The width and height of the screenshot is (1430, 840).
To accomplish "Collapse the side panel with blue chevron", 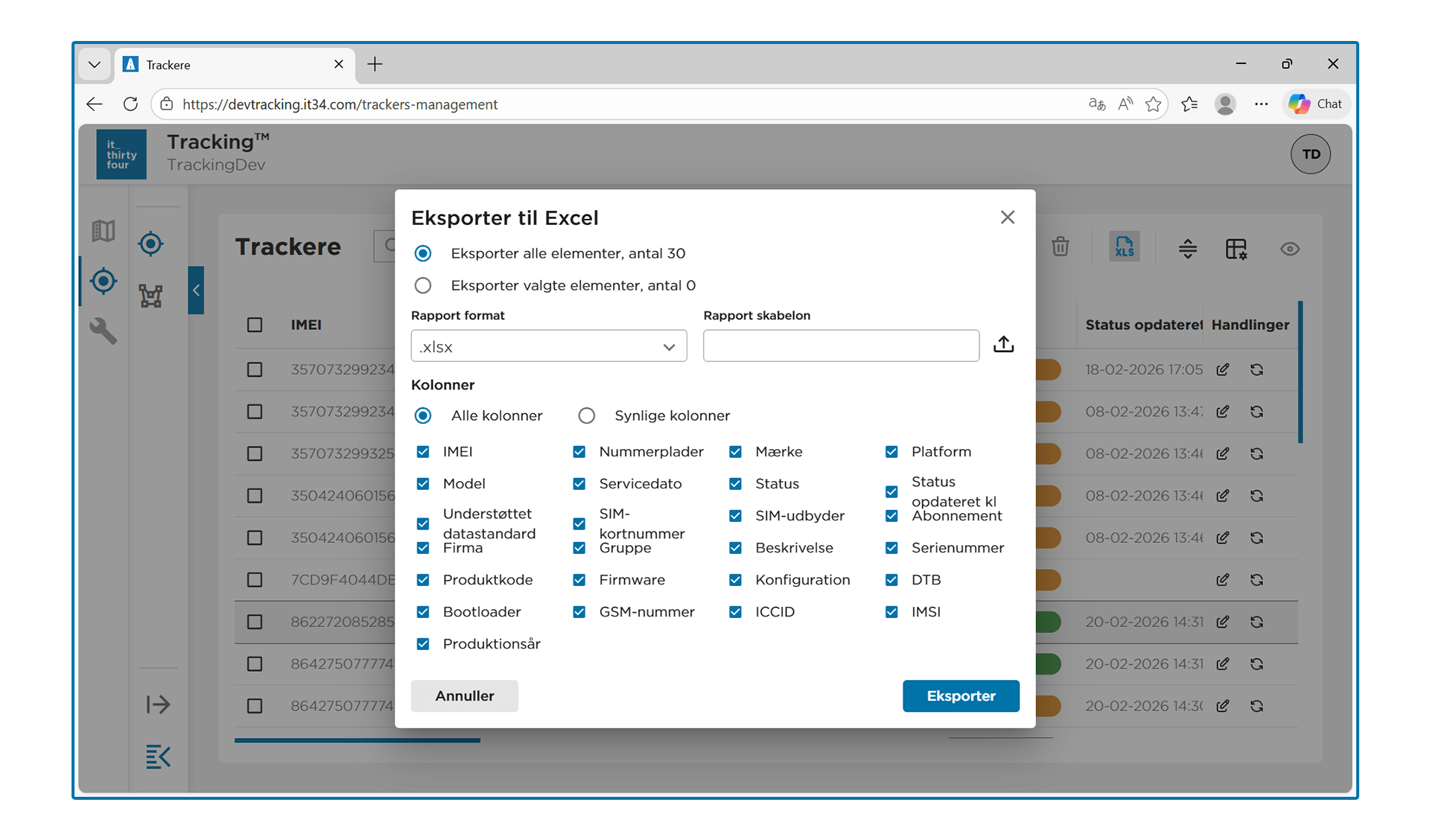I will click(x=196, y=290).
